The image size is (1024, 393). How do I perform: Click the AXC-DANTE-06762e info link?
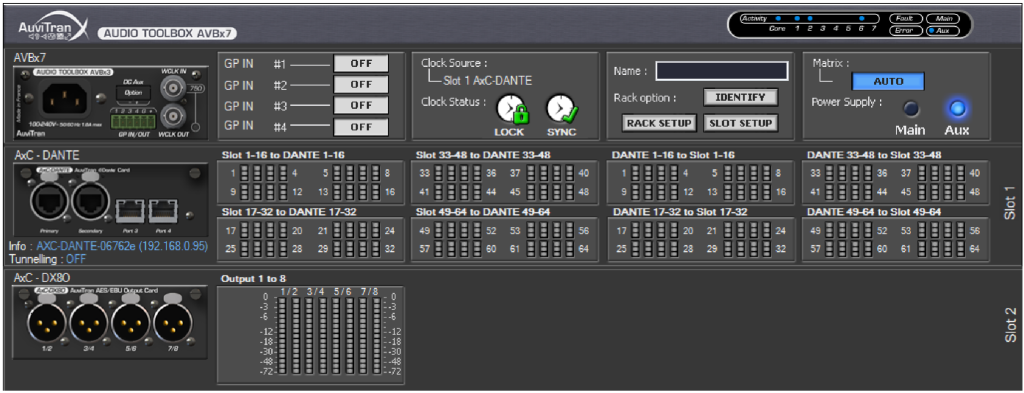(x=121, y=247)
